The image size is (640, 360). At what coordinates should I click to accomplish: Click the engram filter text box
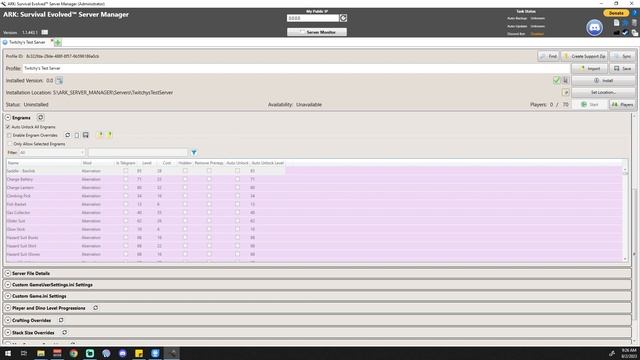(x=138, y=153)
